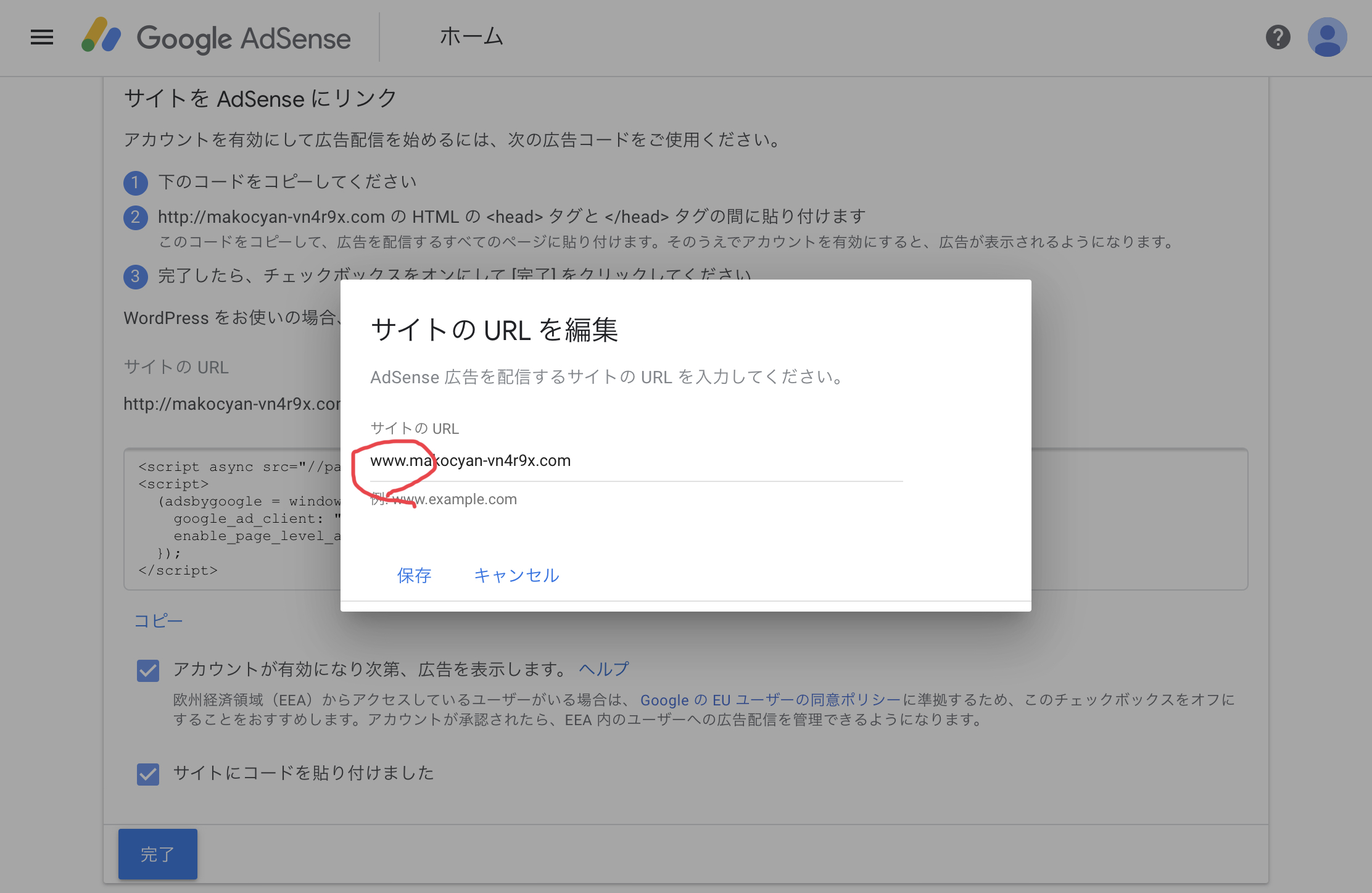
Task: Click the ホーム page title
Action: 471,37
